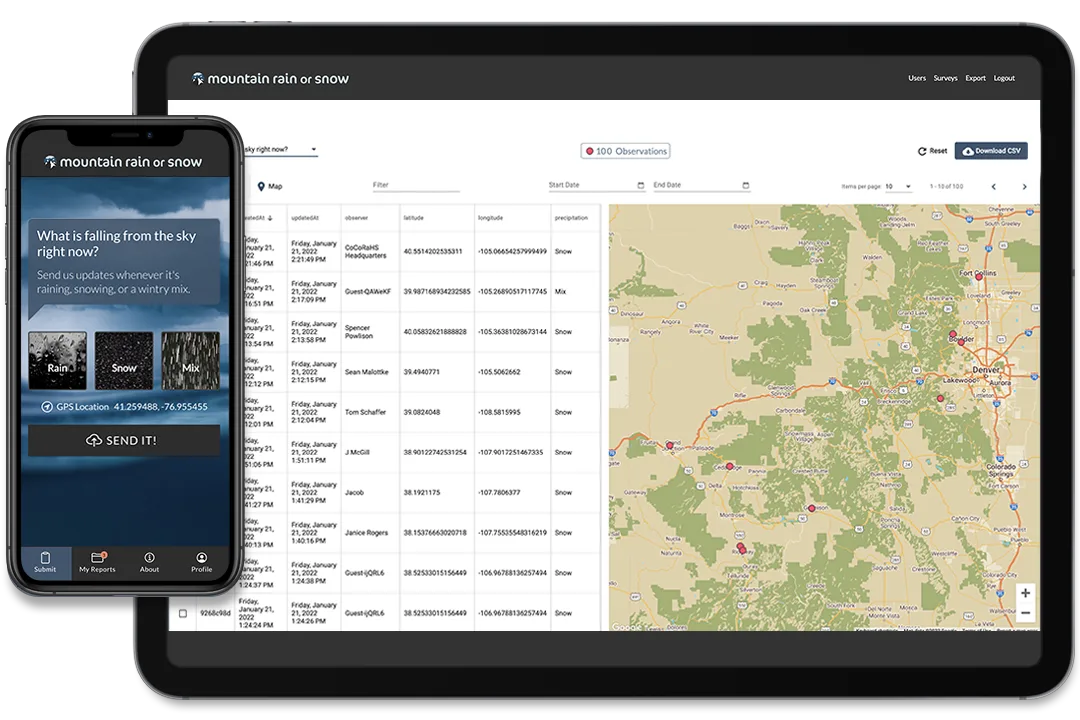
Task: Open the Surveys menu item
Action: coord(946,78)
